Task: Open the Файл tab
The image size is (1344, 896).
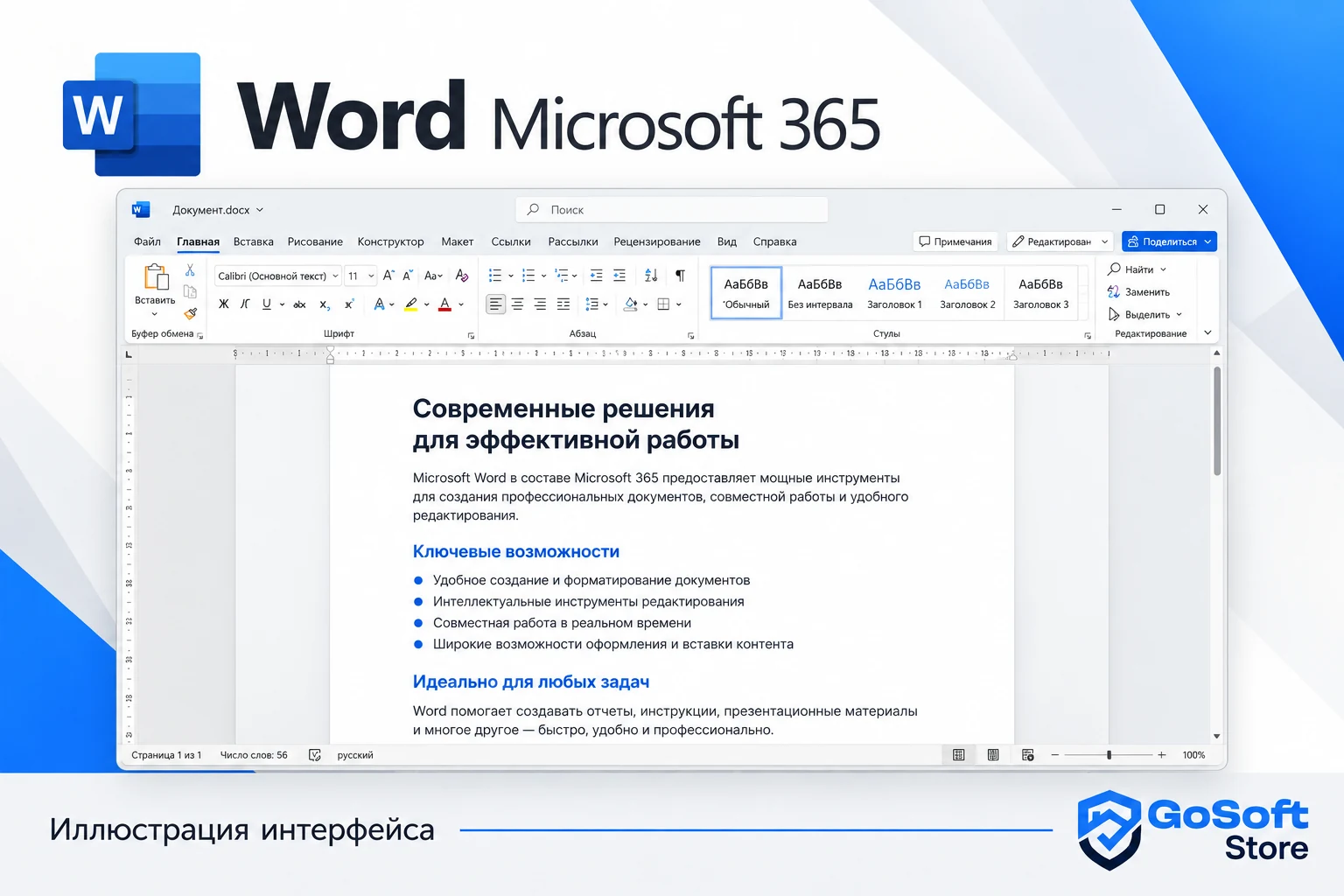Action: pos(147,241)
